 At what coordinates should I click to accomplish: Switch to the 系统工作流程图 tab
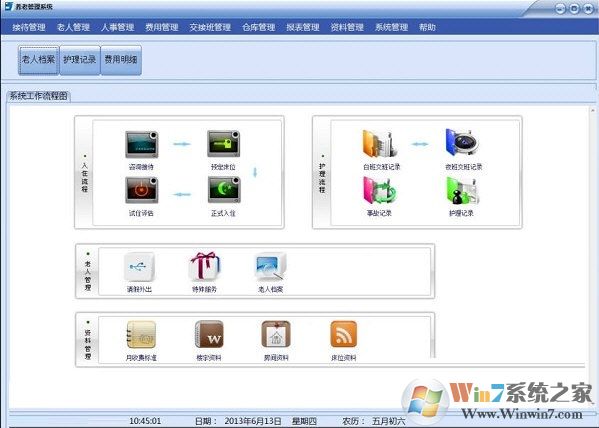pyautogui.click(x=38, y=96)
